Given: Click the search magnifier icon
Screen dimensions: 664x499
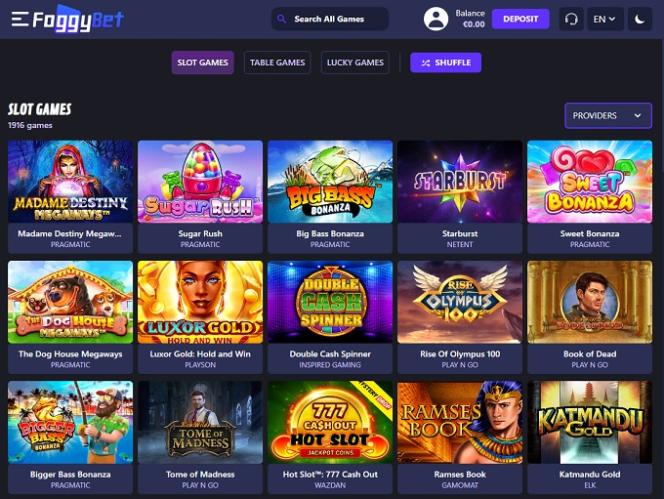Looking at the screenshot, I should (281, 19).
